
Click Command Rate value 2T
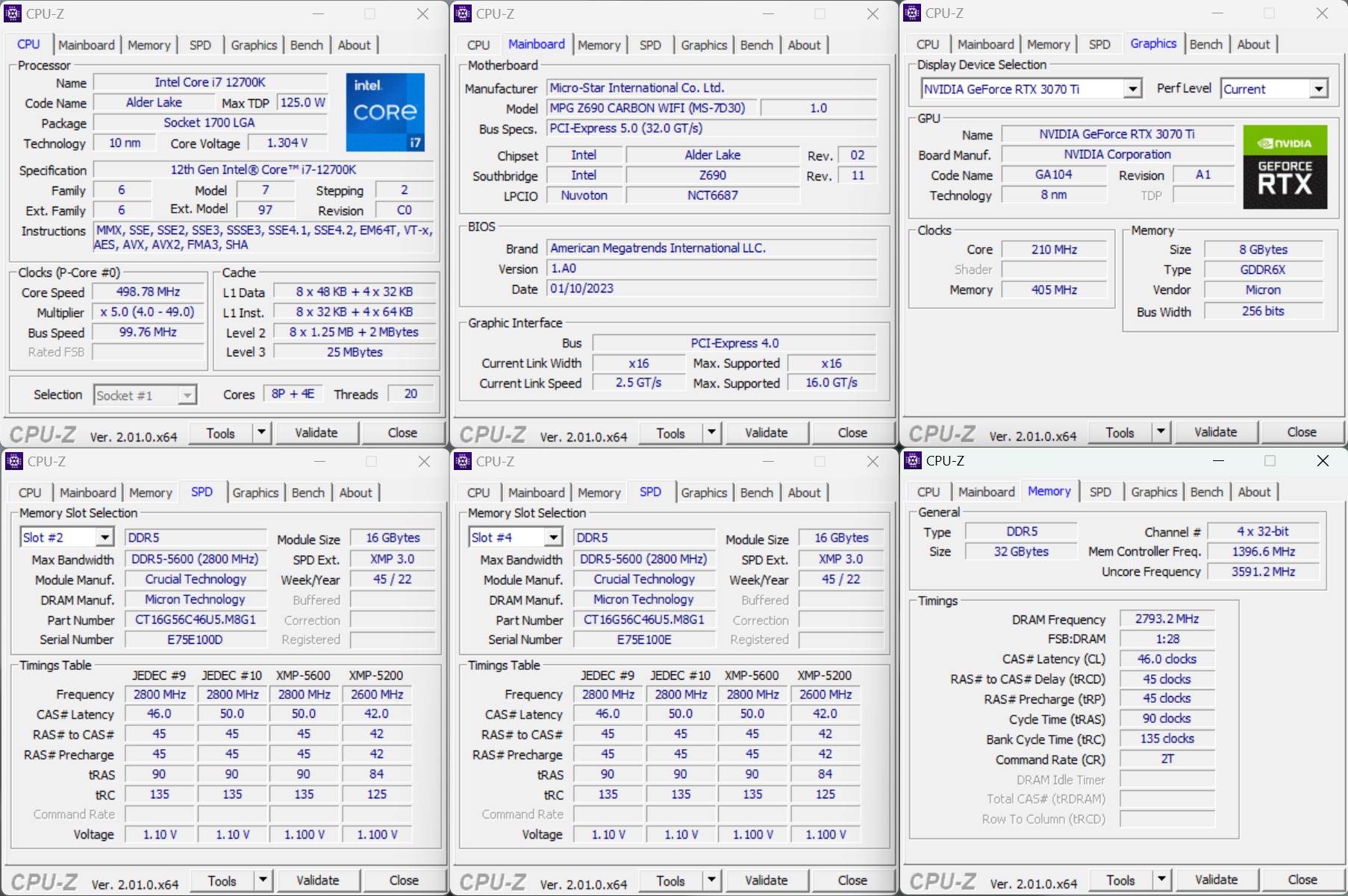(x=1167, y=759)
